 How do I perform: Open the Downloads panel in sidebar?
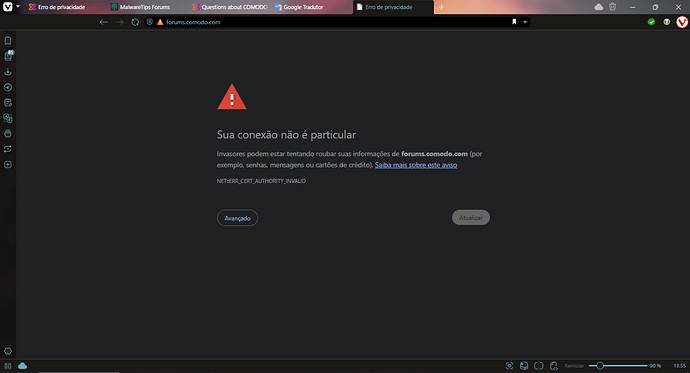[8, 72]
